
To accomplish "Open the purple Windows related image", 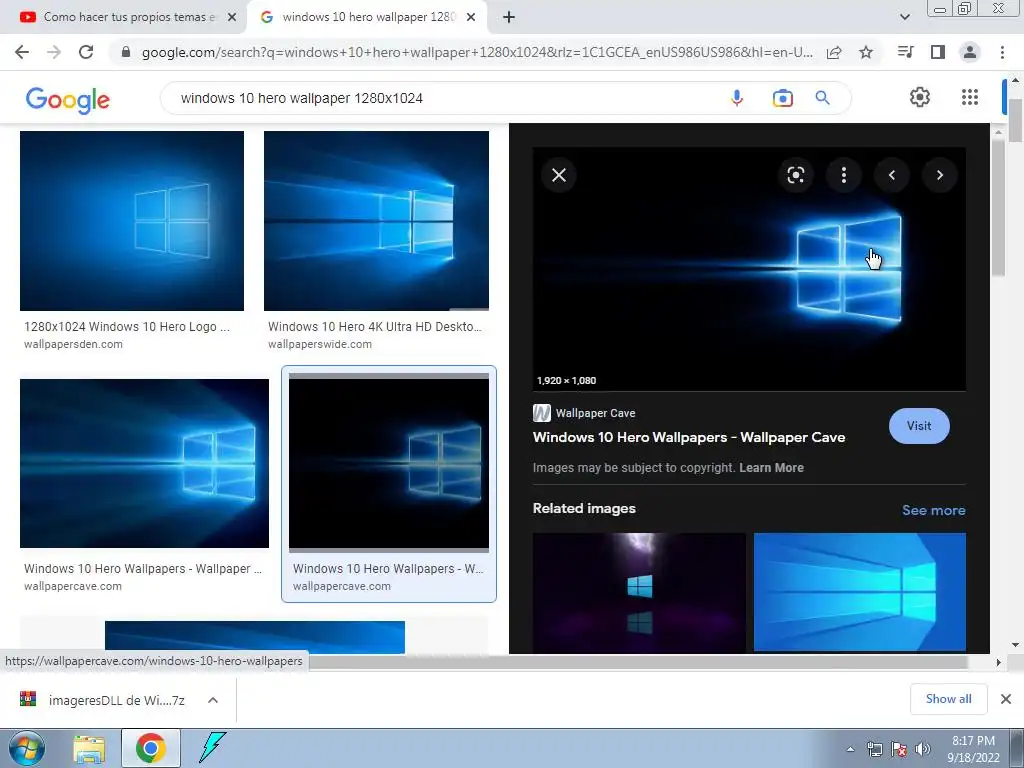I will click(639, 592).
